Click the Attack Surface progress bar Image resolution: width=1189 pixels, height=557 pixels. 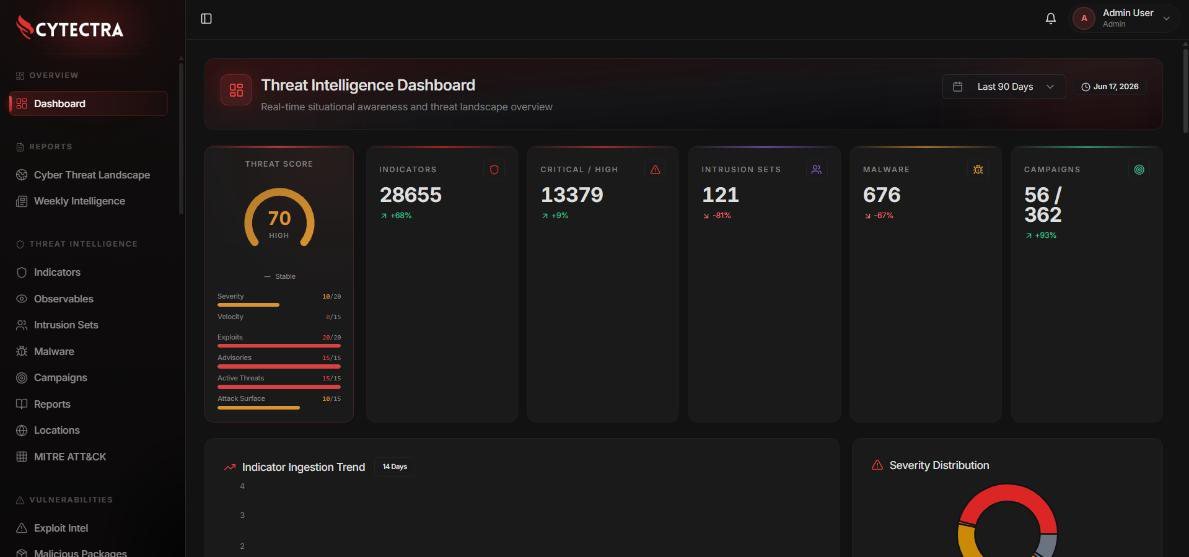(x=279, y=408)
